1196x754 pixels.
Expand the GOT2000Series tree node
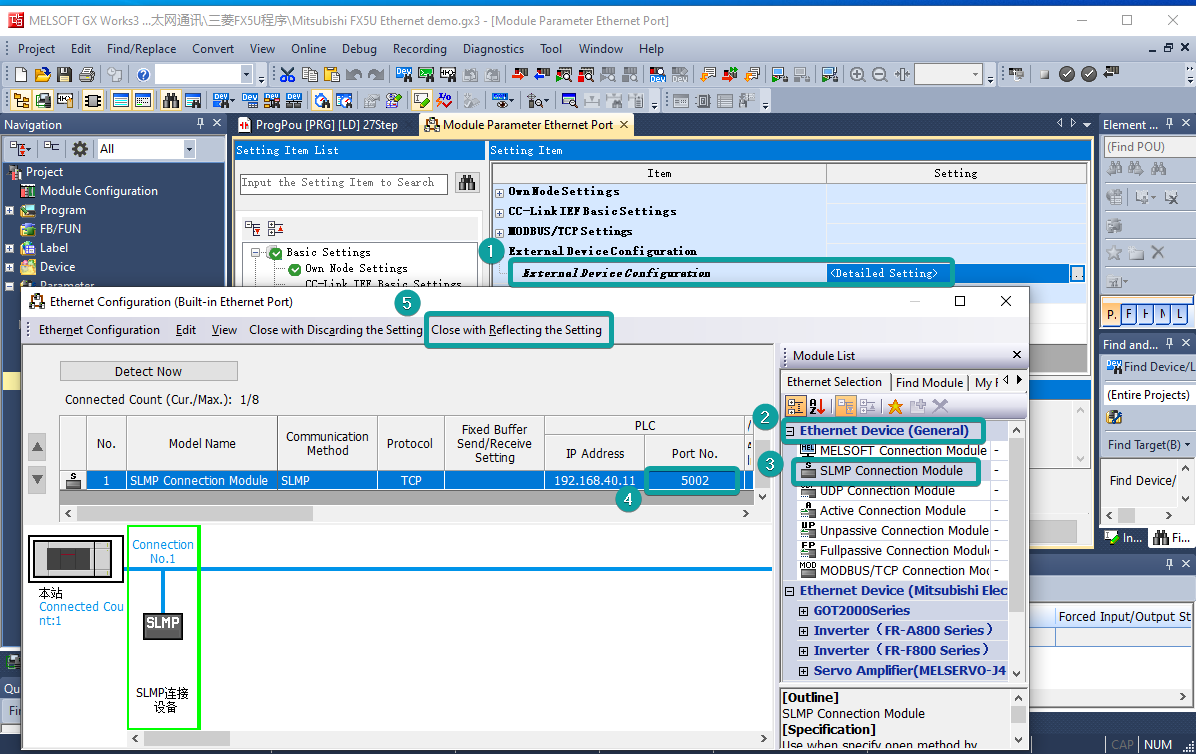804,611
